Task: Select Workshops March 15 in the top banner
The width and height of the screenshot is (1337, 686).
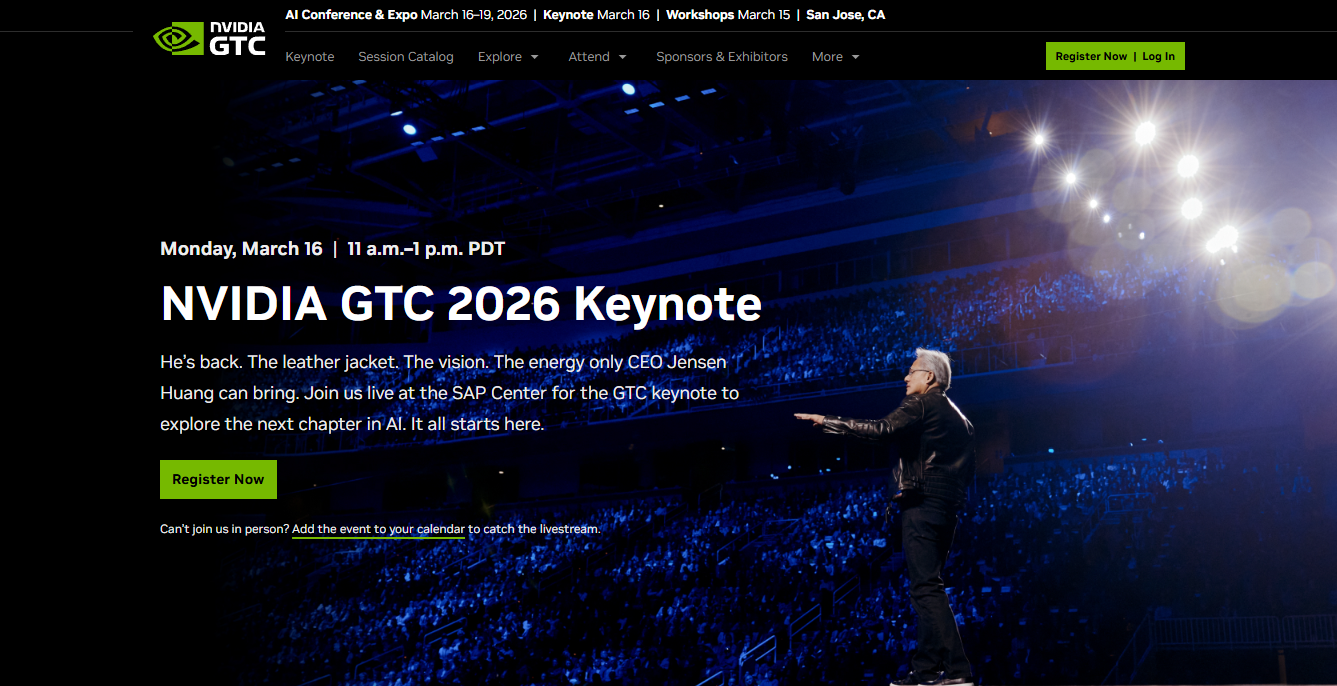Action: pos(727,15)
